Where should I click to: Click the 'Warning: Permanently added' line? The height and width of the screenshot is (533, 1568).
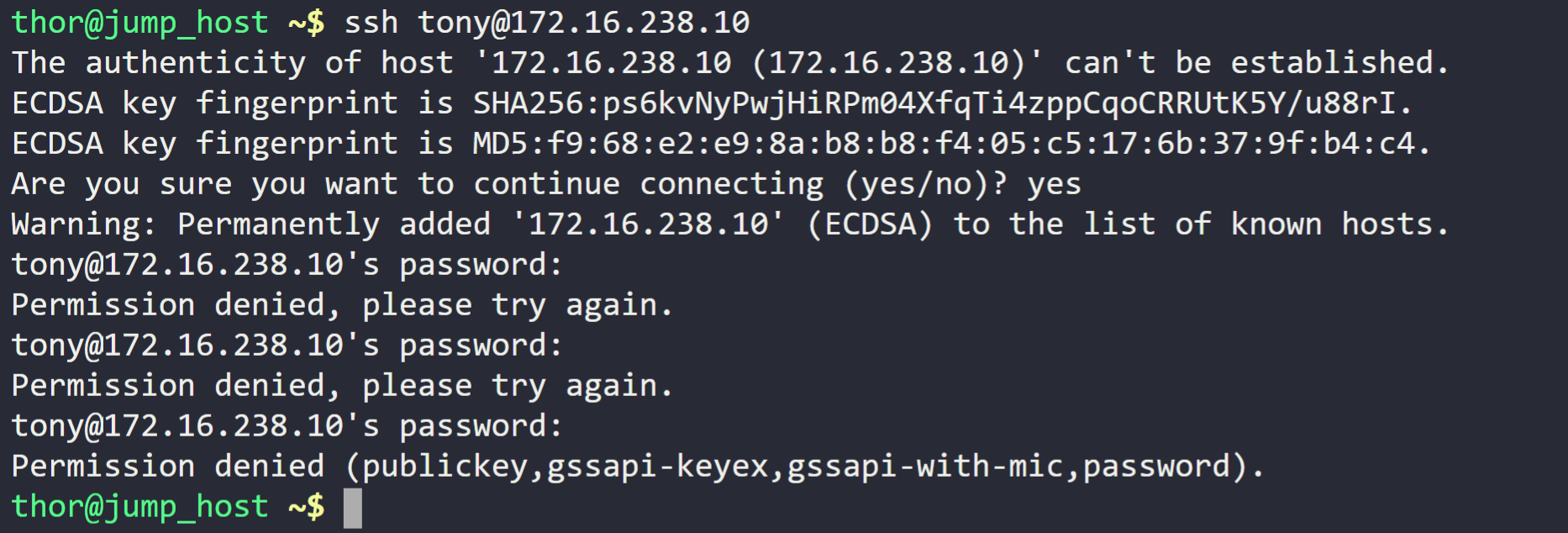(730, 224)
